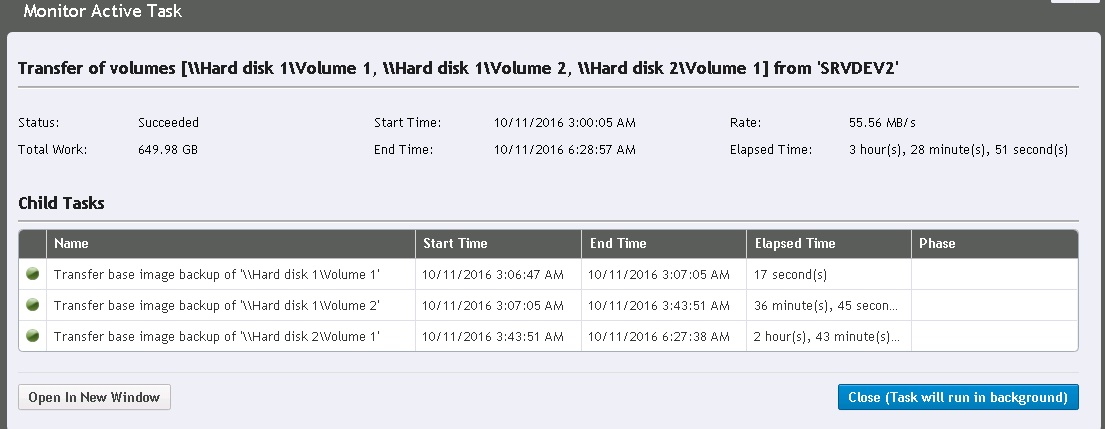The image size is (1105, 429).
Task: Click green status icon for Hard disk 2 Volume 1
Action: pos(32,336)
